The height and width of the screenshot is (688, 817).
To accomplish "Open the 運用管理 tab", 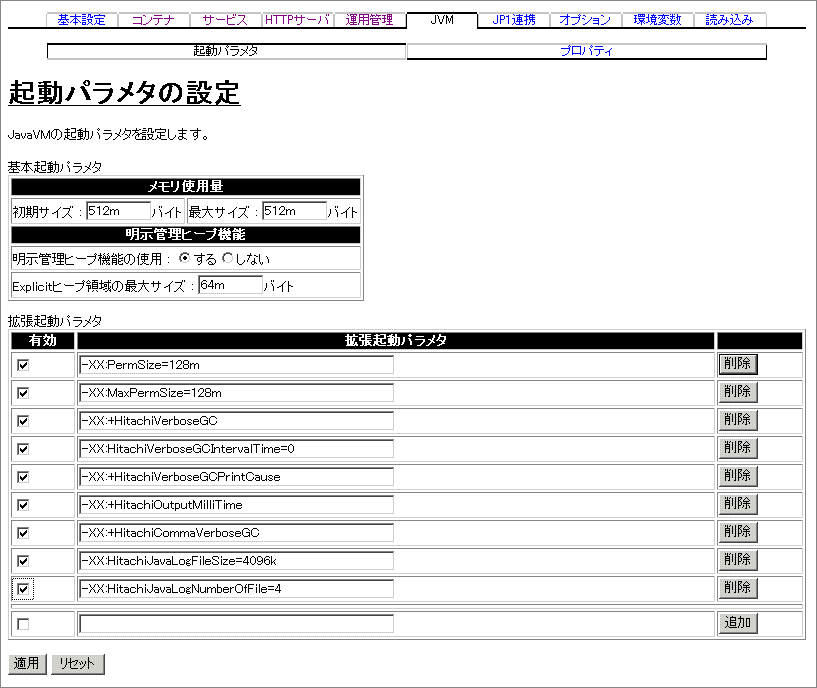I will [x=370, y=19].
